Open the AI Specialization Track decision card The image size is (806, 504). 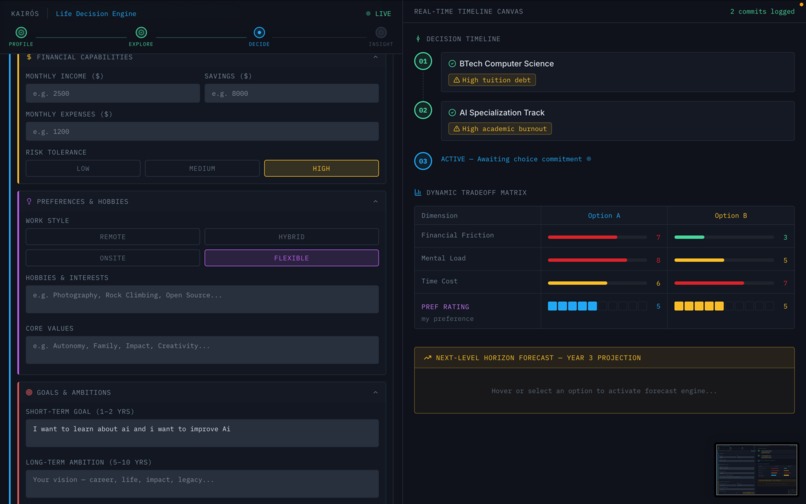[617, 120]
